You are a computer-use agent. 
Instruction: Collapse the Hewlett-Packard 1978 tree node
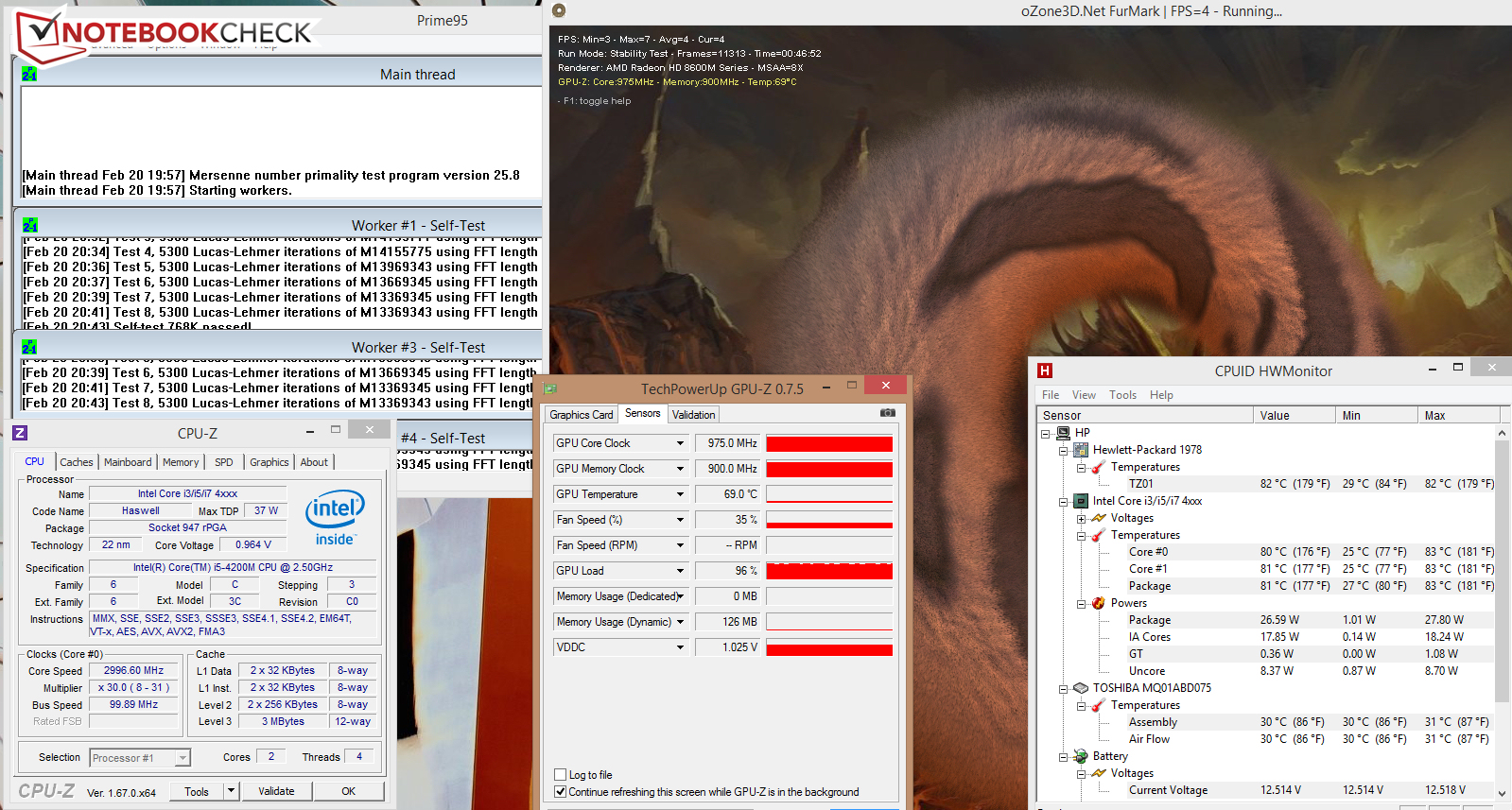click(1064, 451)
